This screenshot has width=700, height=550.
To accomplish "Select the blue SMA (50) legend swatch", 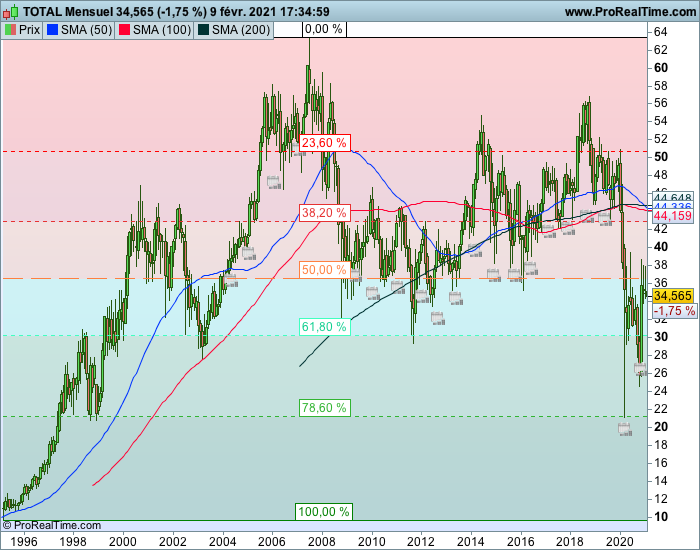I will [52, 30].
